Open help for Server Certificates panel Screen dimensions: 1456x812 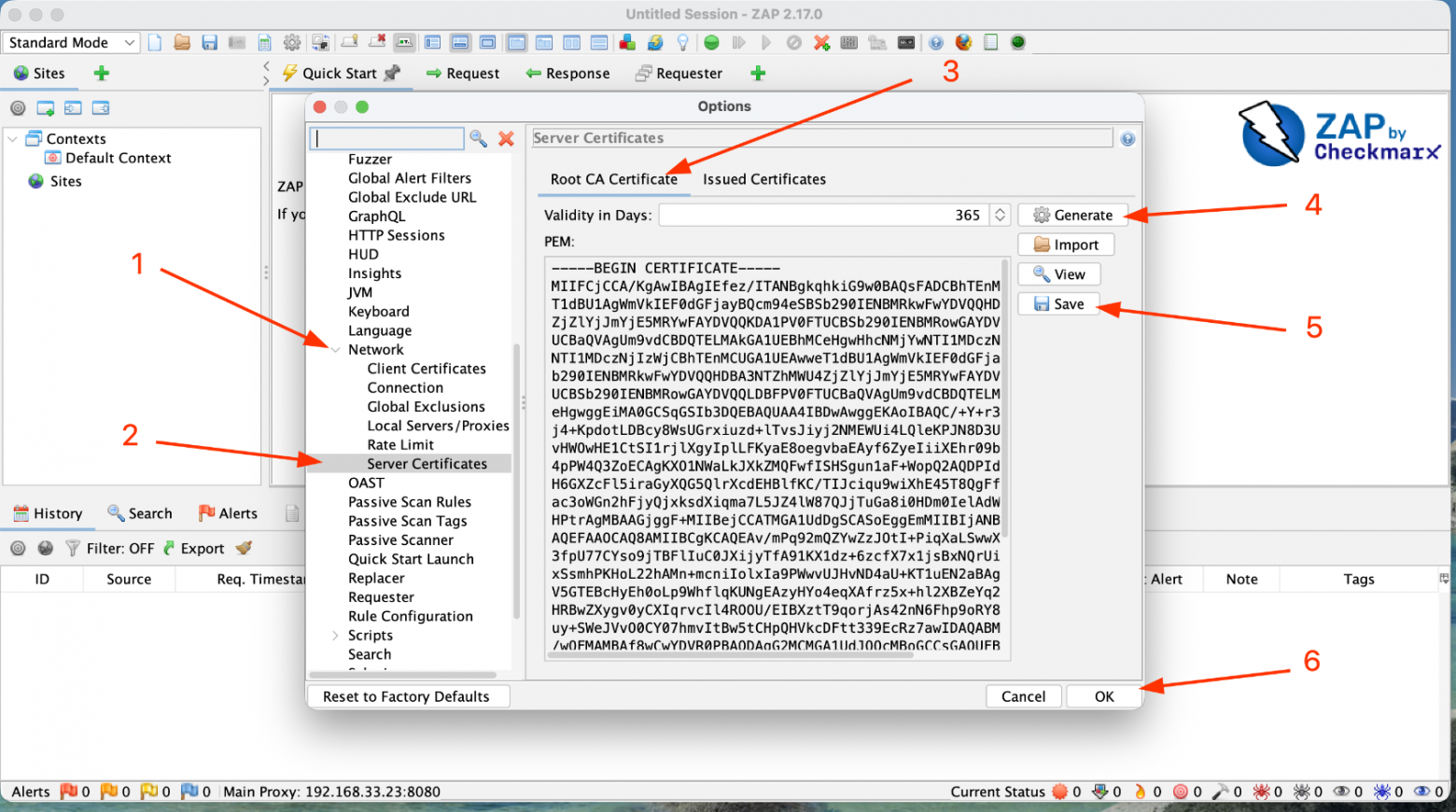coord(1127,139)
